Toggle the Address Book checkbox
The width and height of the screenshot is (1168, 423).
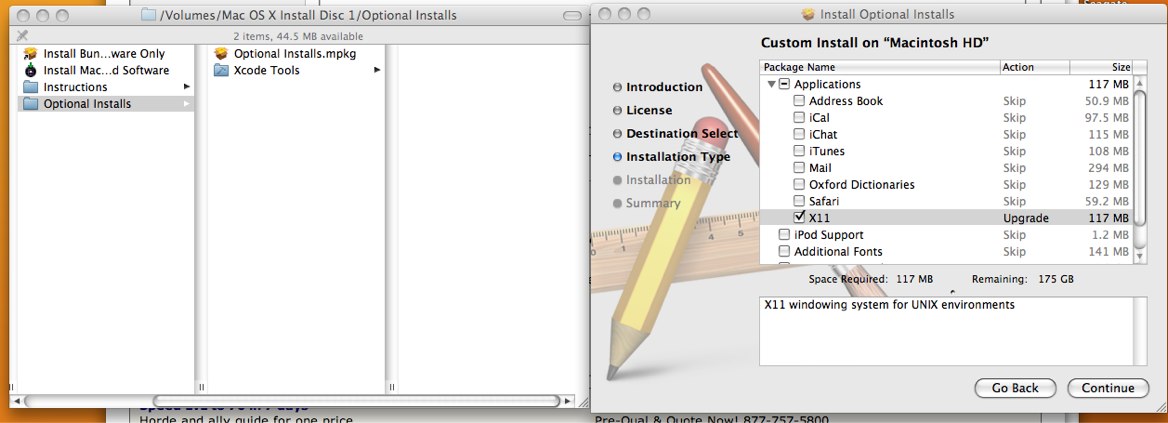[799, 101]
